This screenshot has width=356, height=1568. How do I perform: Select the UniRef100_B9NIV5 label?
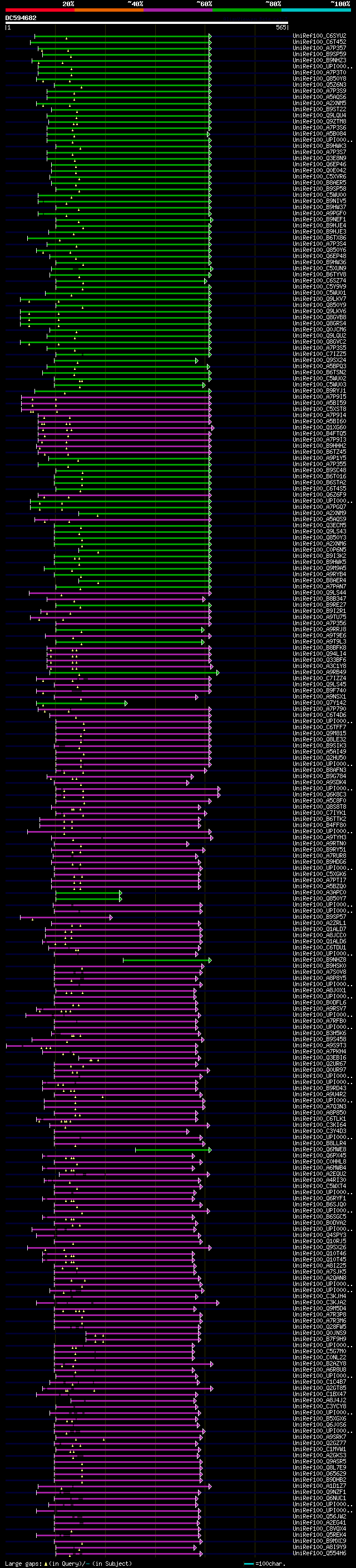point(319,201)
